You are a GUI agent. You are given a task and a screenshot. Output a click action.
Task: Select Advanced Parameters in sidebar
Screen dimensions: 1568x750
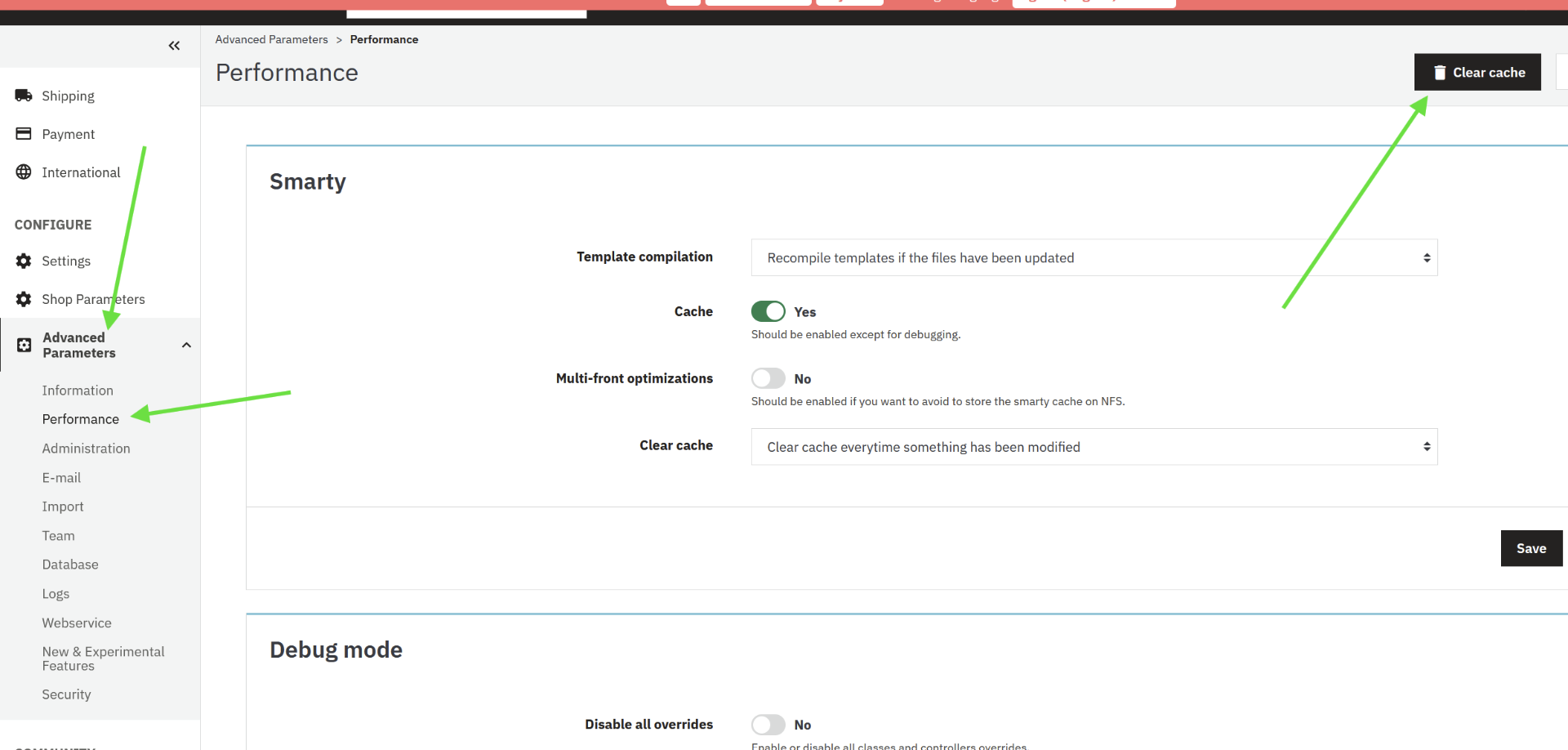[79, 345]
